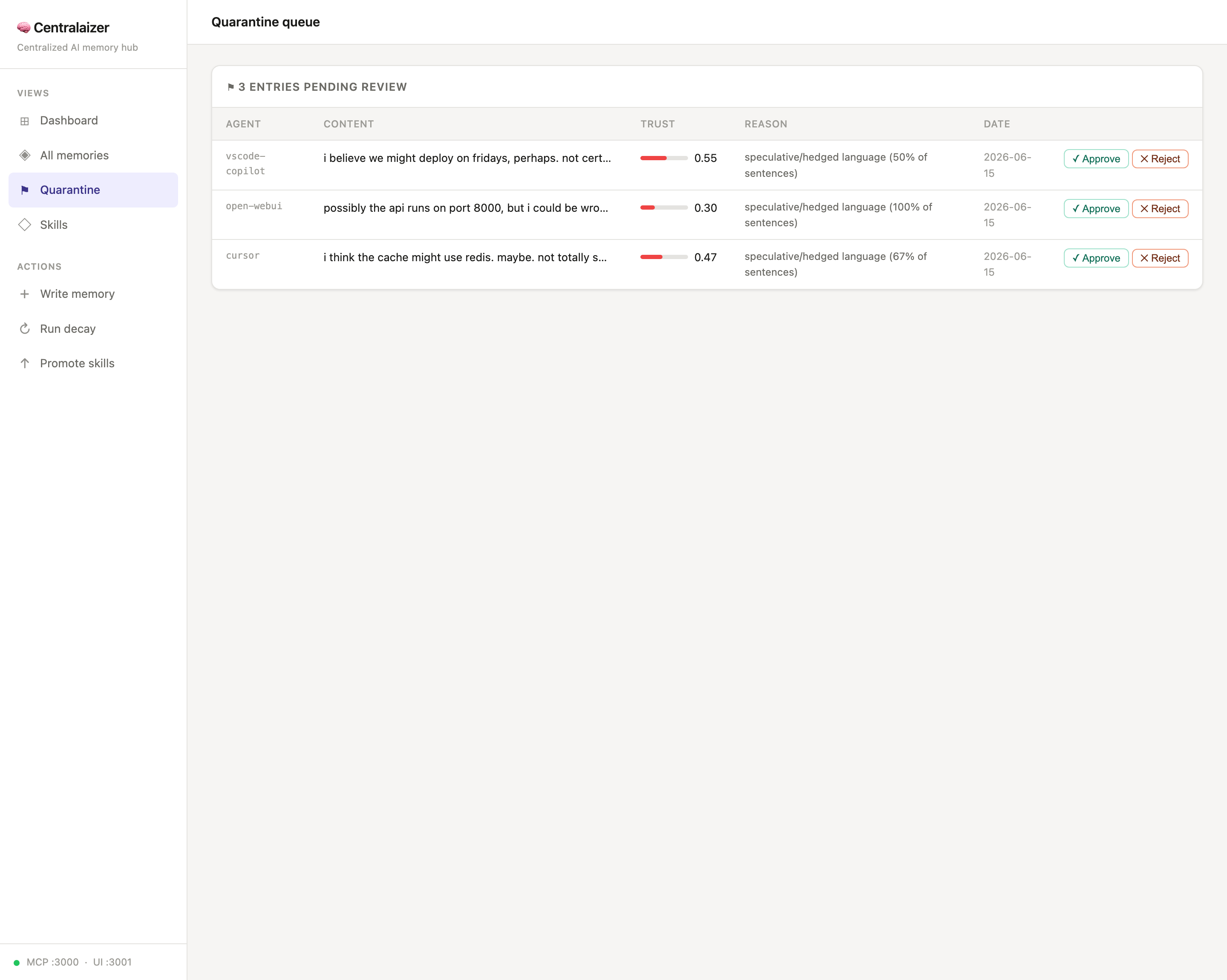Click reason 'speculative/hedged language (67% of sentences)'
This screenshot has height=980, width=1227.
tap(835, 264)
